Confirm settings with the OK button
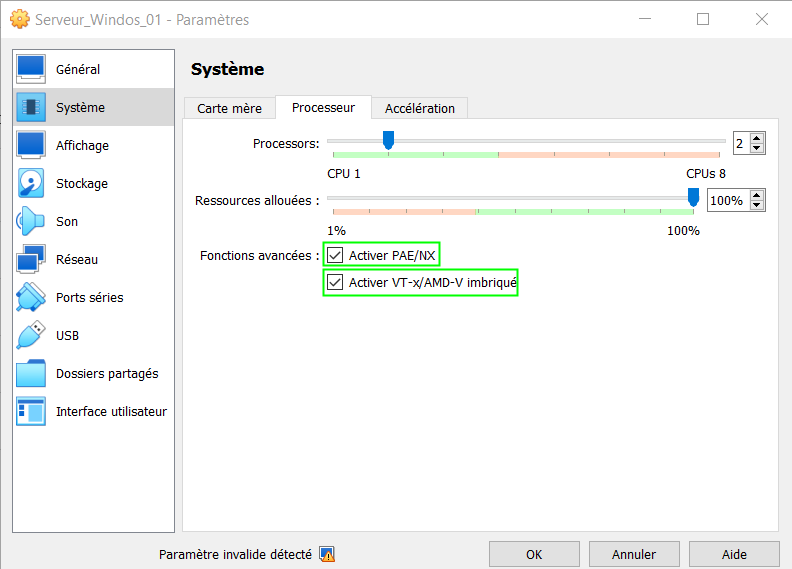This screenshot has height=569, width=792. [534, 554]
